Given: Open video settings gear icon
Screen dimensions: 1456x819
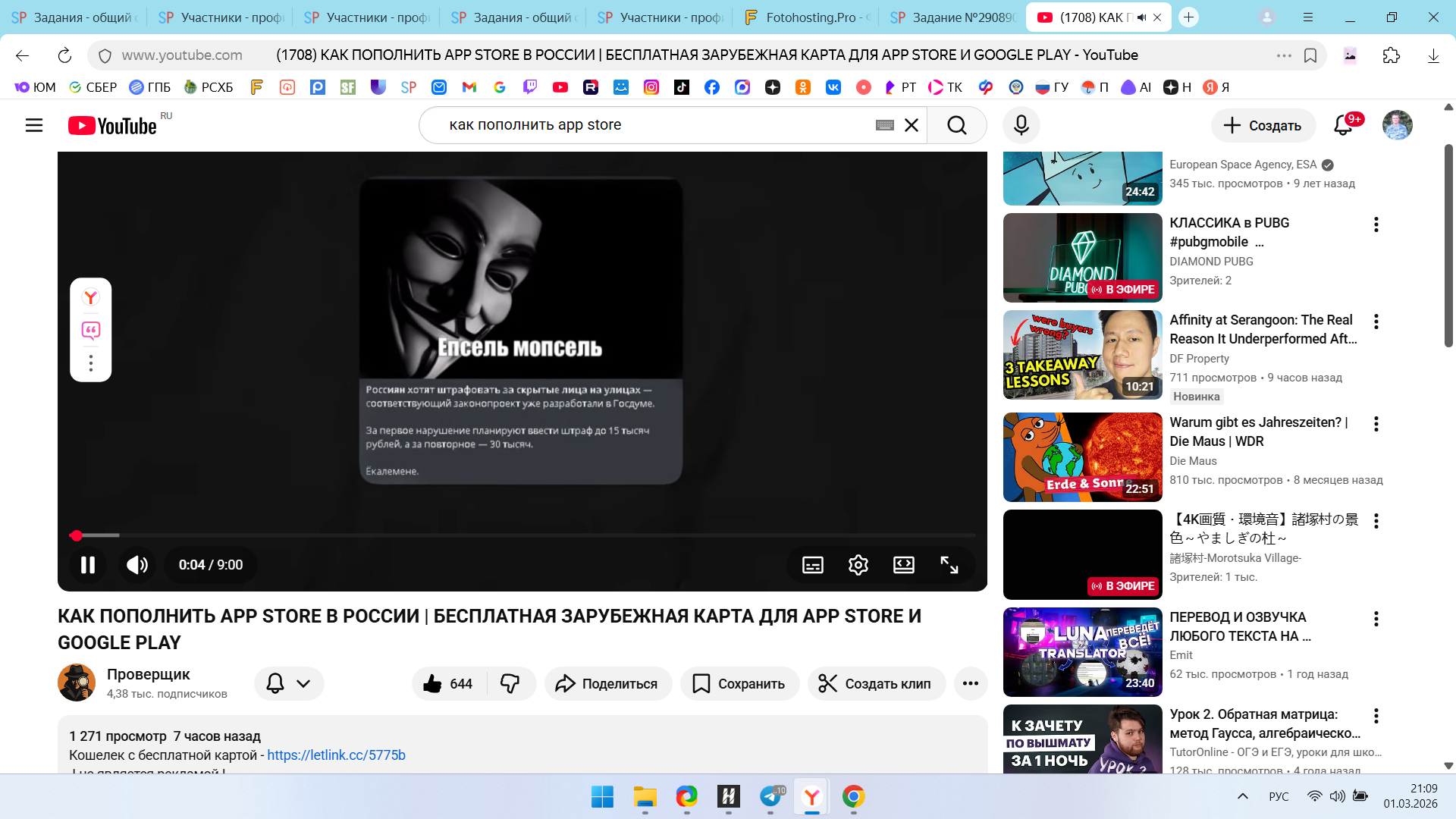Looking at the screenshot, I should [858, 565].
